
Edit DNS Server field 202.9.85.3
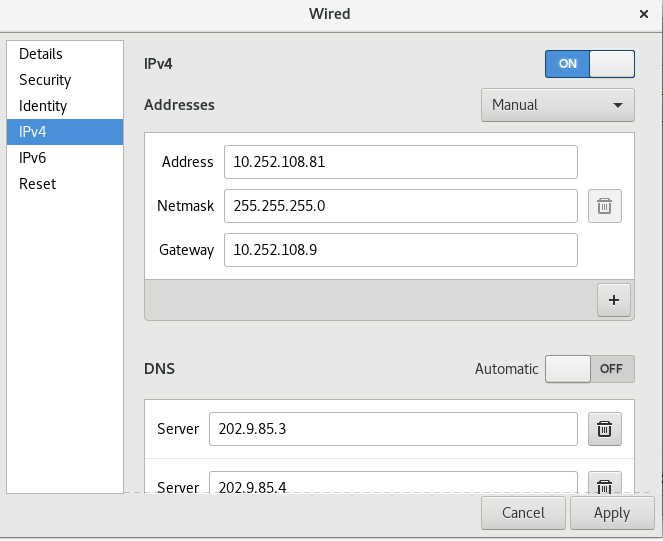(x=393, y=429)
